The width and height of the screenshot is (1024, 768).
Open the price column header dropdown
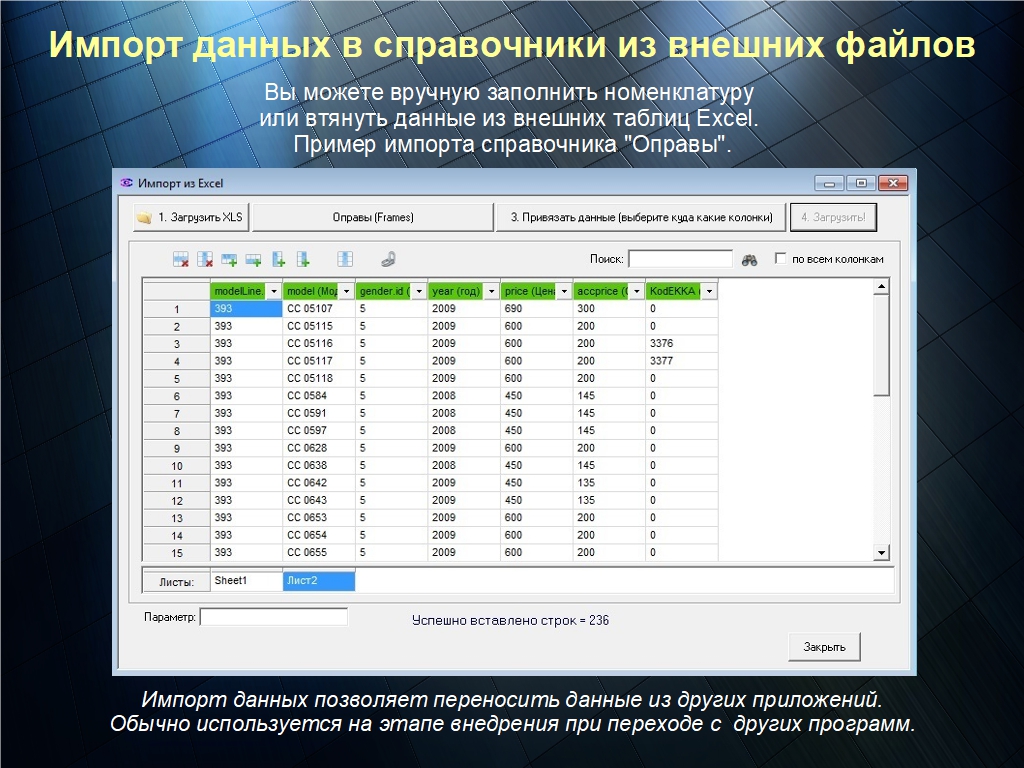click(x=564, y=291)
